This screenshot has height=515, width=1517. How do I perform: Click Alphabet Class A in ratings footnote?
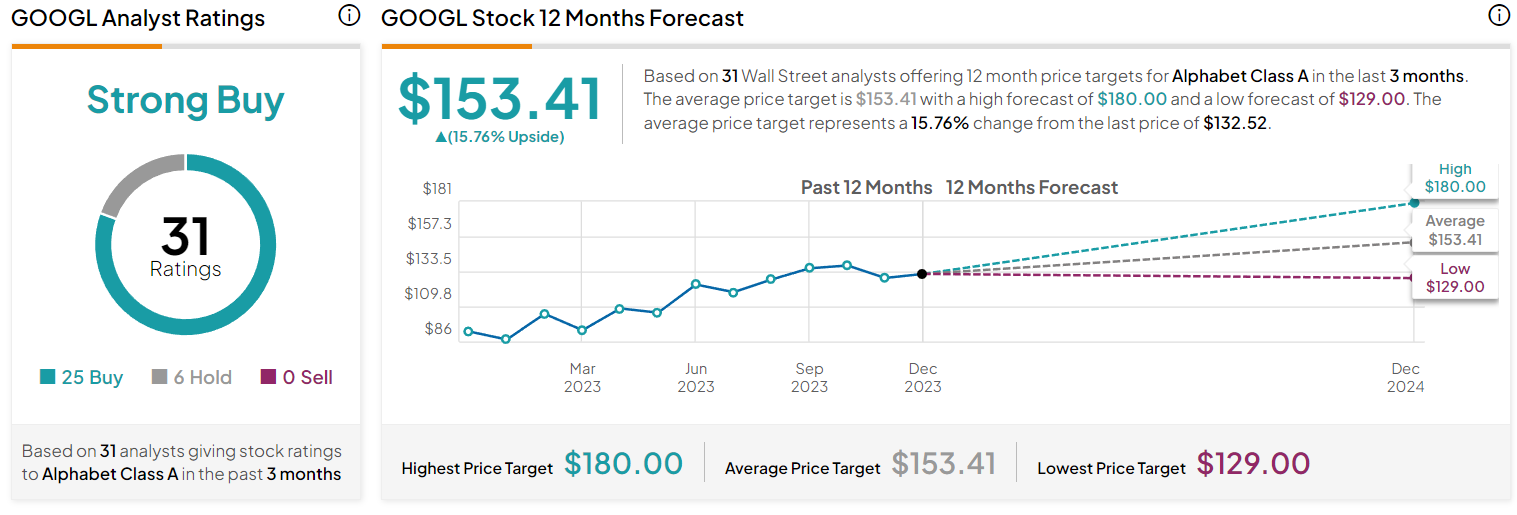[x=110, y=474]
